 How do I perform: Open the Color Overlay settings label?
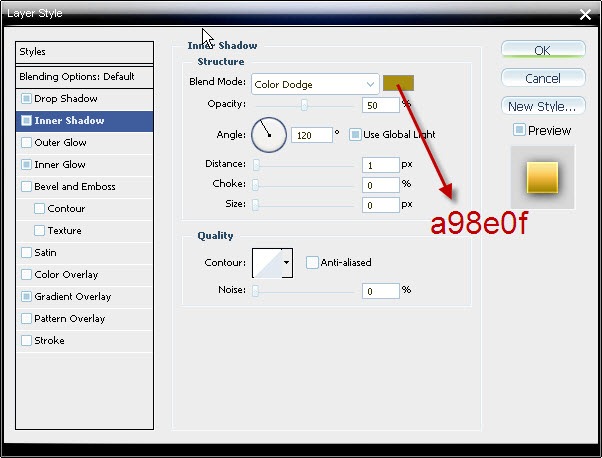pyautogui.click(x=66, y=274)
